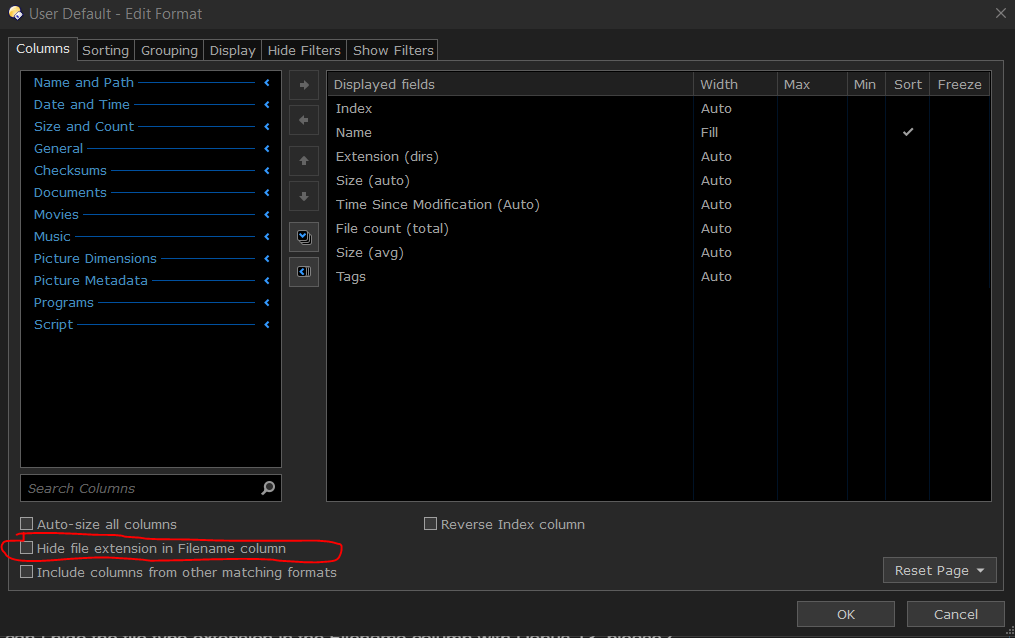Select the Time Since Modification (Auto) field
The width and height of the screenshot is (1015, 638).
tap(437, 205)
